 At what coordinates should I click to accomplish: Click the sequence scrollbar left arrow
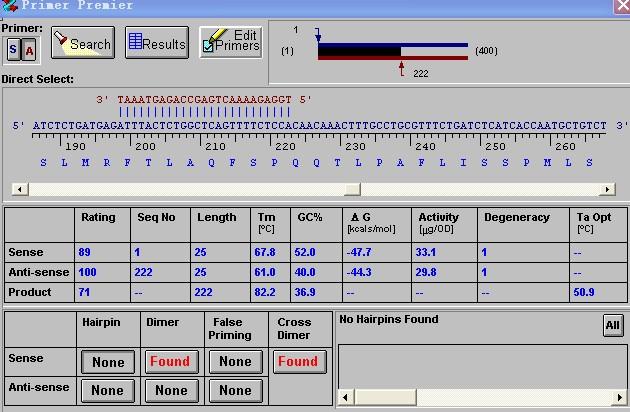coord(20,189)
